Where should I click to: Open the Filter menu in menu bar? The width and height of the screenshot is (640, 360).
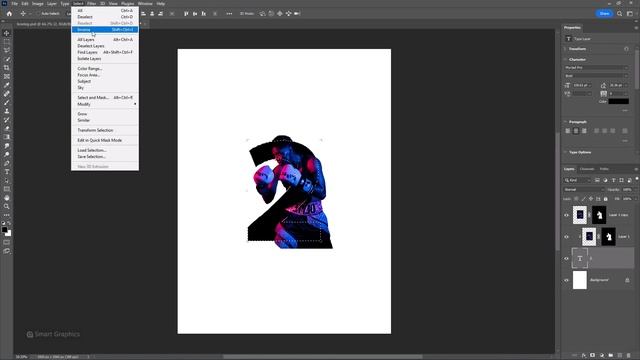tap(91, 4)
